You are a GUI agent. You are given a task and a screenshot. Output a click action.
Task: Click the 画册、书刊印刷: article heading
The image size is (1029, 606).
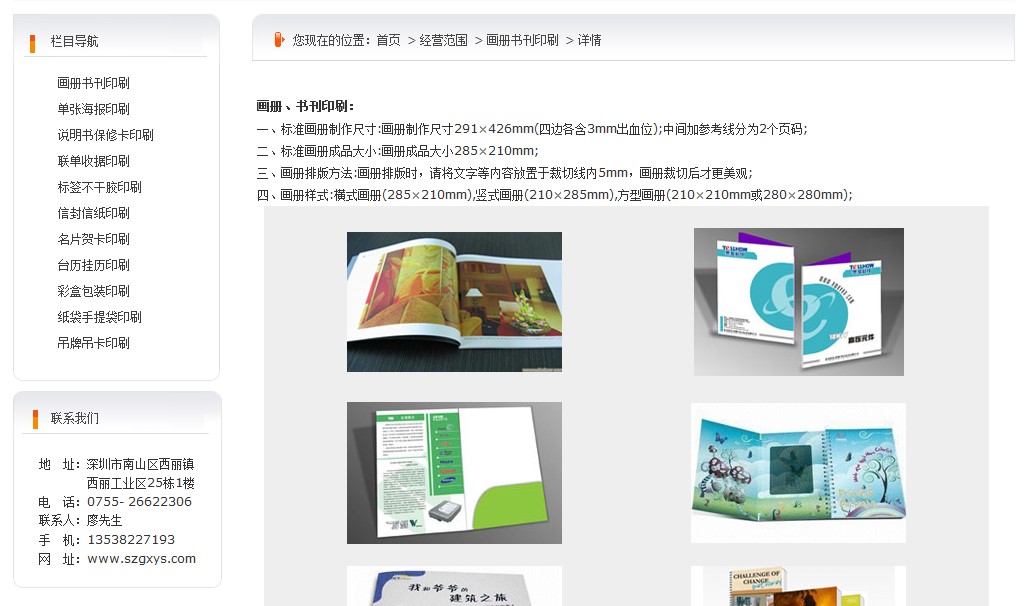(305, 106)
